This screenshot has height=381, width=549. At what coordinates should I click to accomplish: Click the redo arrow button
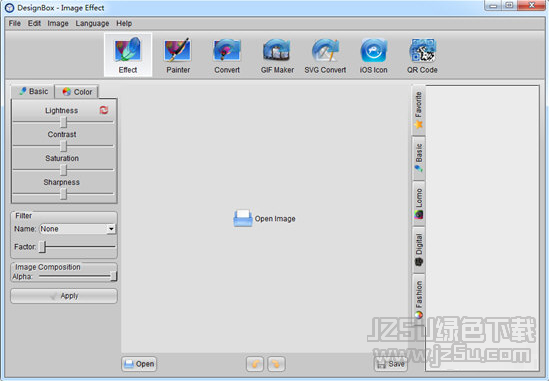click(276, 364)
